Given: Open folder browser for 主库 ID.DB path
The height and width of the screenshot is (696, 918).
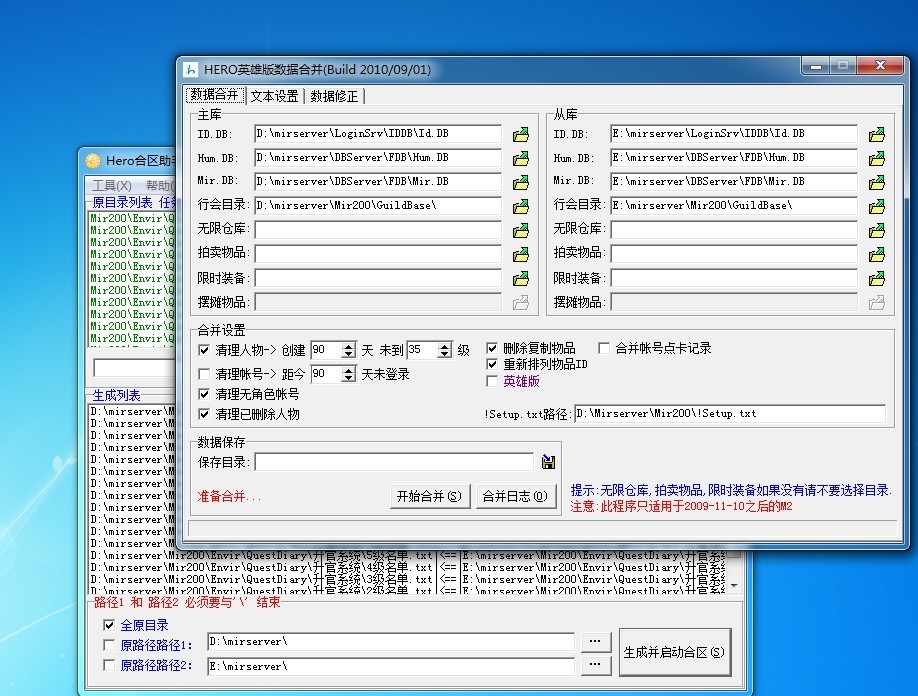Looking at the screenshot, I should point(521,133).
